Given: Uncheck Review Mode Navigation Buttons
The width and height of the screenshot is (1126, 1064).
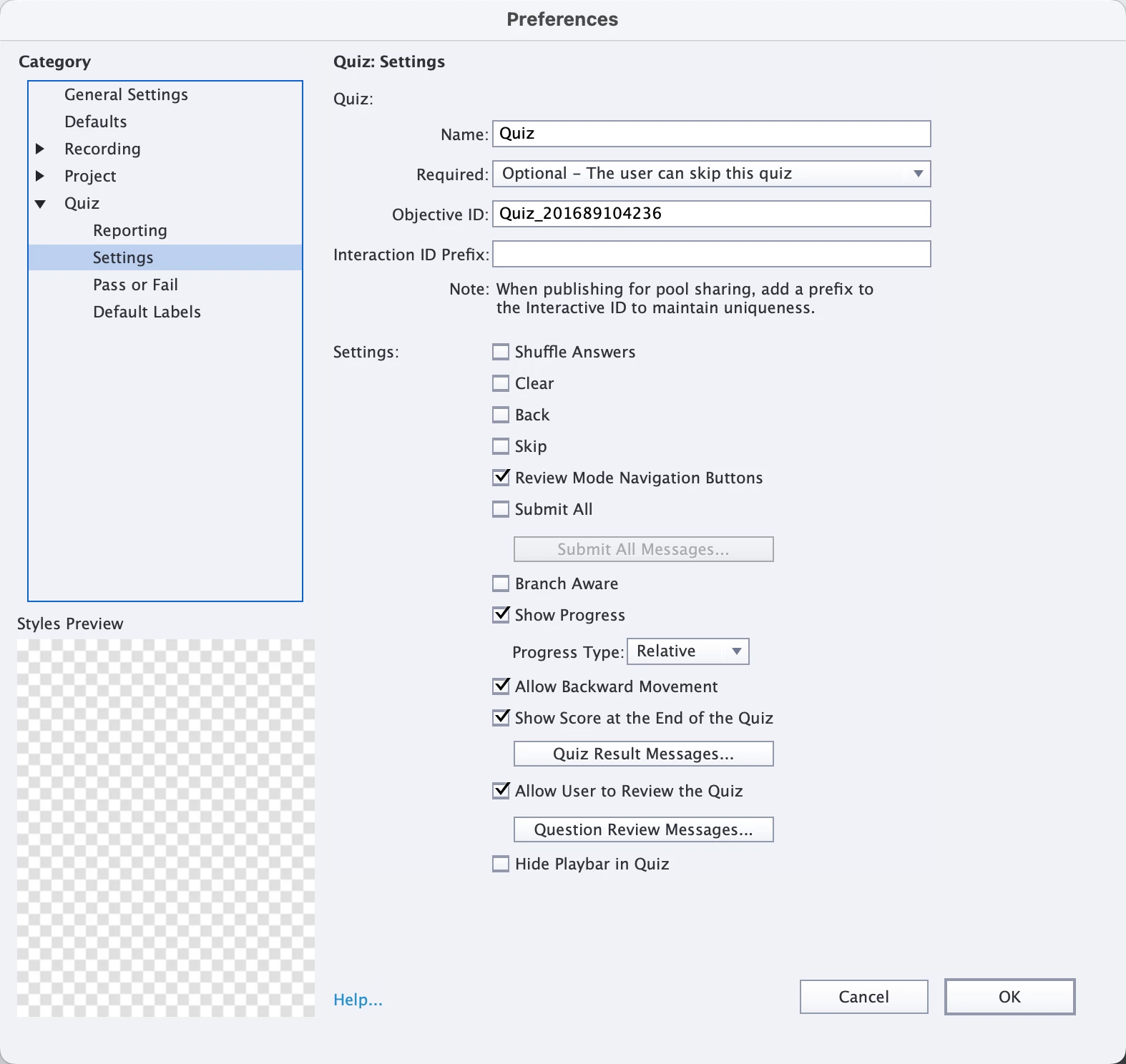Looking at the screenshot, I should click(501, 478).
